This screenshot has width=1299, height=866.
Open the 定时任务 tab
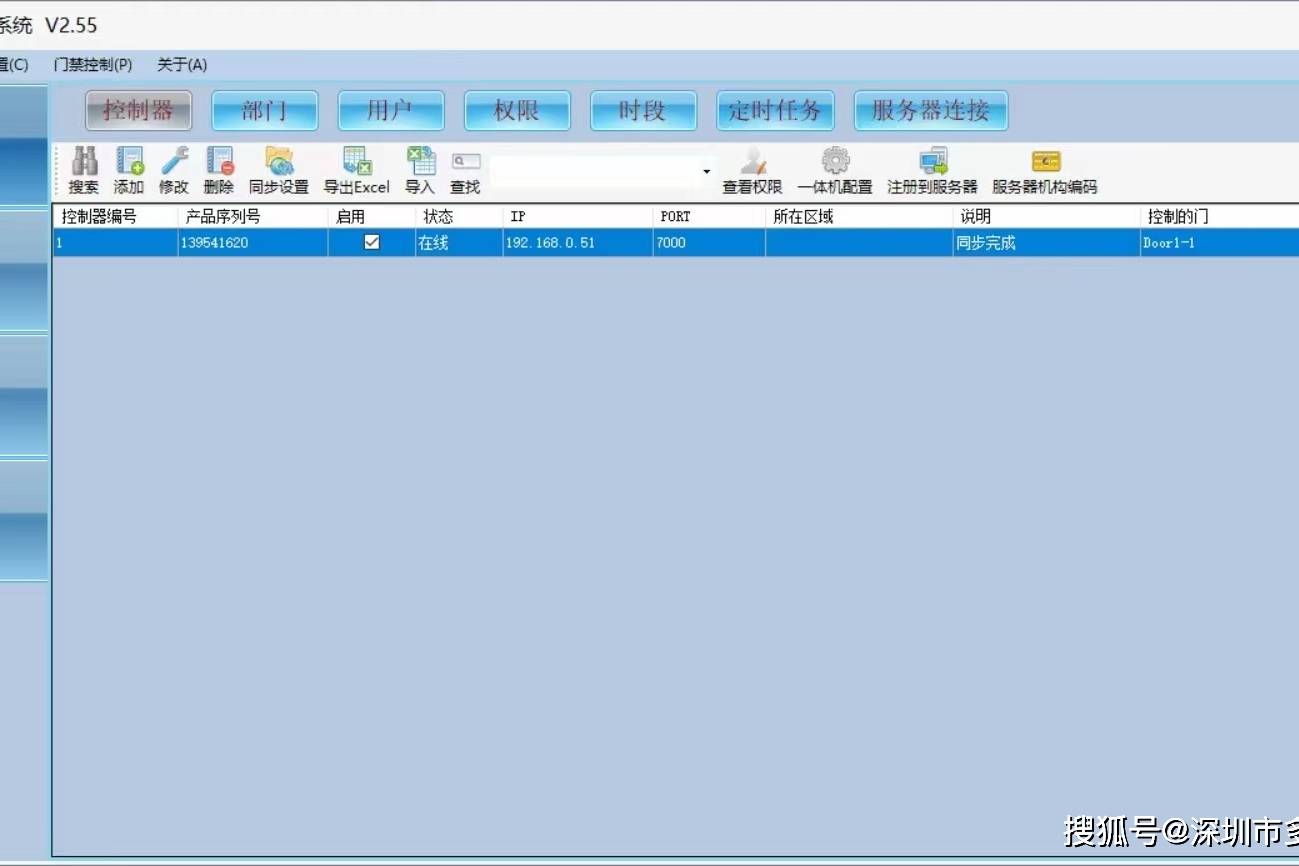[775, 111]
